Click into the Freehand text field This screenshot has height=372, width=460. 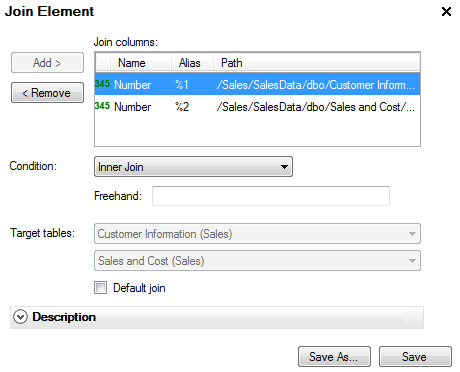(271, 196)
